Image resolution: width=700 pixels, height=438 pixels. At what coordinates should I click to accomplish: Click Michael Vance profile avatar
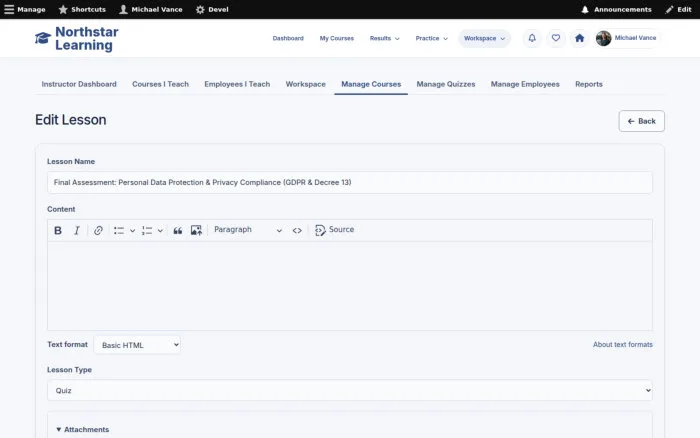tap(604, 38)
